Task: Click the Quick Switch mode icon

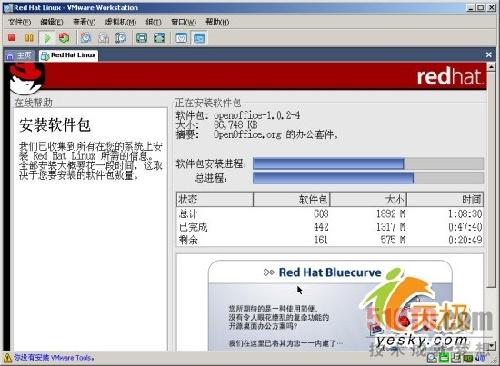Action: point(159,38)
